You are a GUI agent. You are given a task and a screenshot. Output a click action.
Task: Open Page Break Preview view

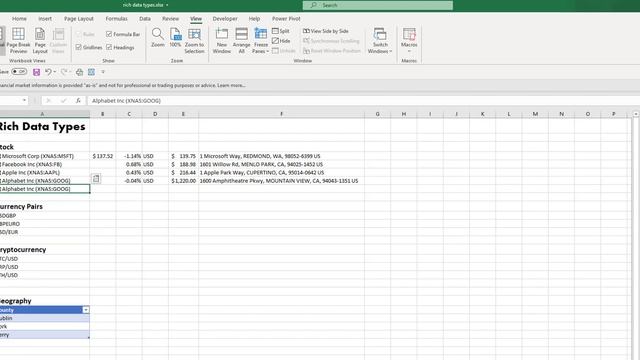[18, 40]
